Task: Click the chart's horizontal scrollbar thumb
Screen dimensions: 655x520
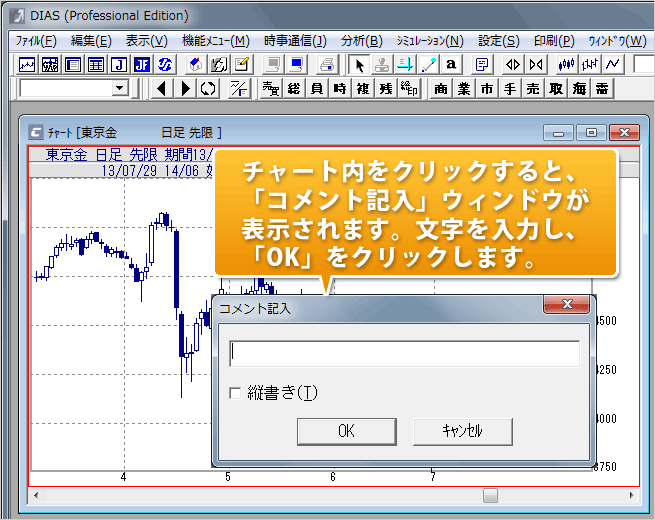Action: pyautogui.click(x=490, y=495)
